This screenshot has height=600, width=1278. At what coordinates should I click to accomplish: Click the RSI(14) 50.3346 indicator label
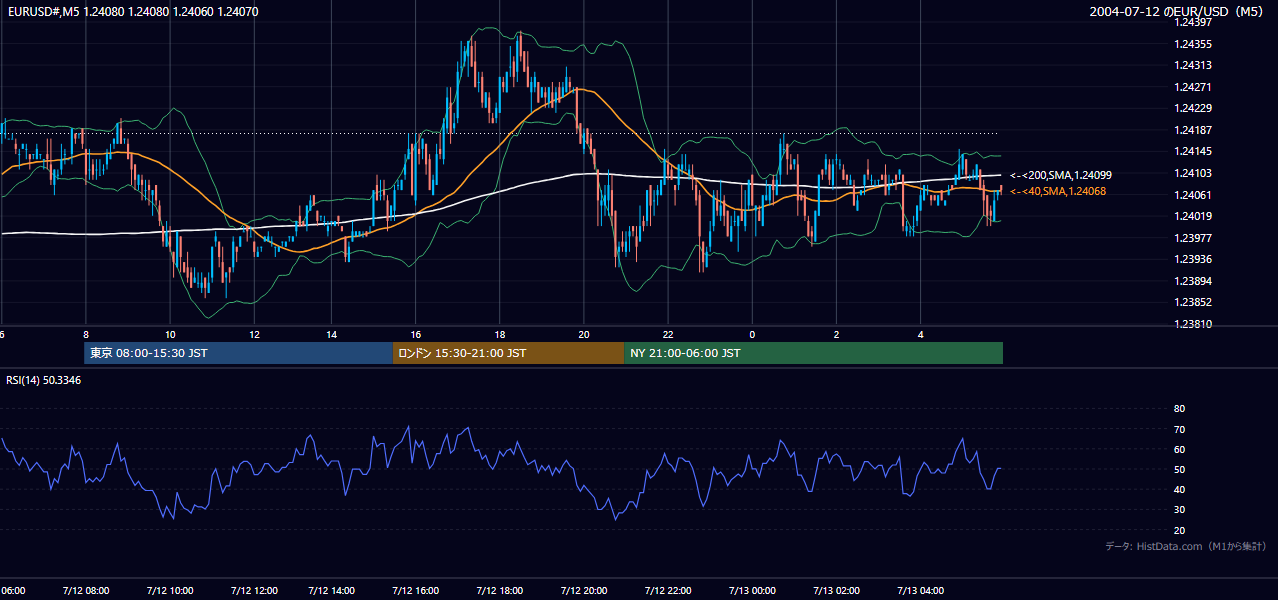click(x=44, y=380)
